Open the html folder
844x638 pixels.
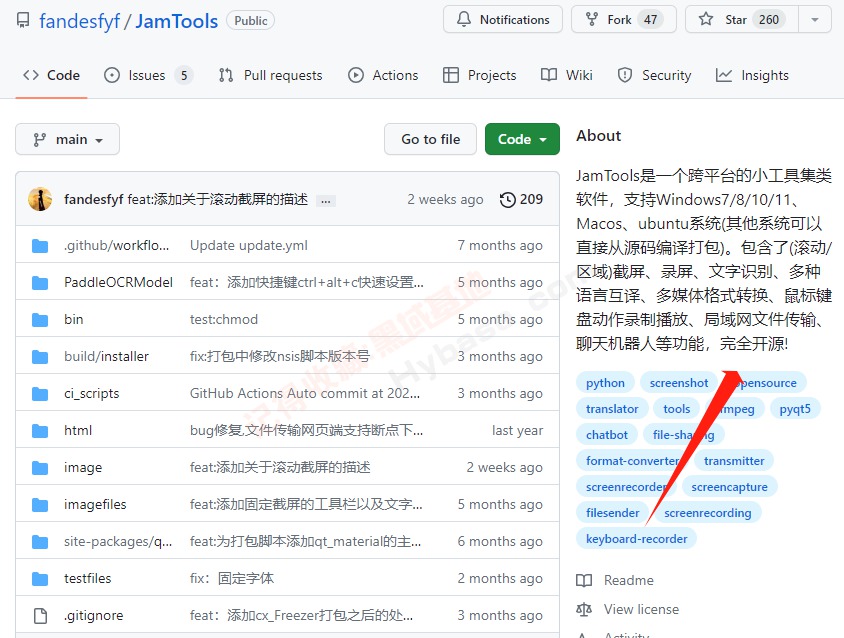(x=78, y=431)
